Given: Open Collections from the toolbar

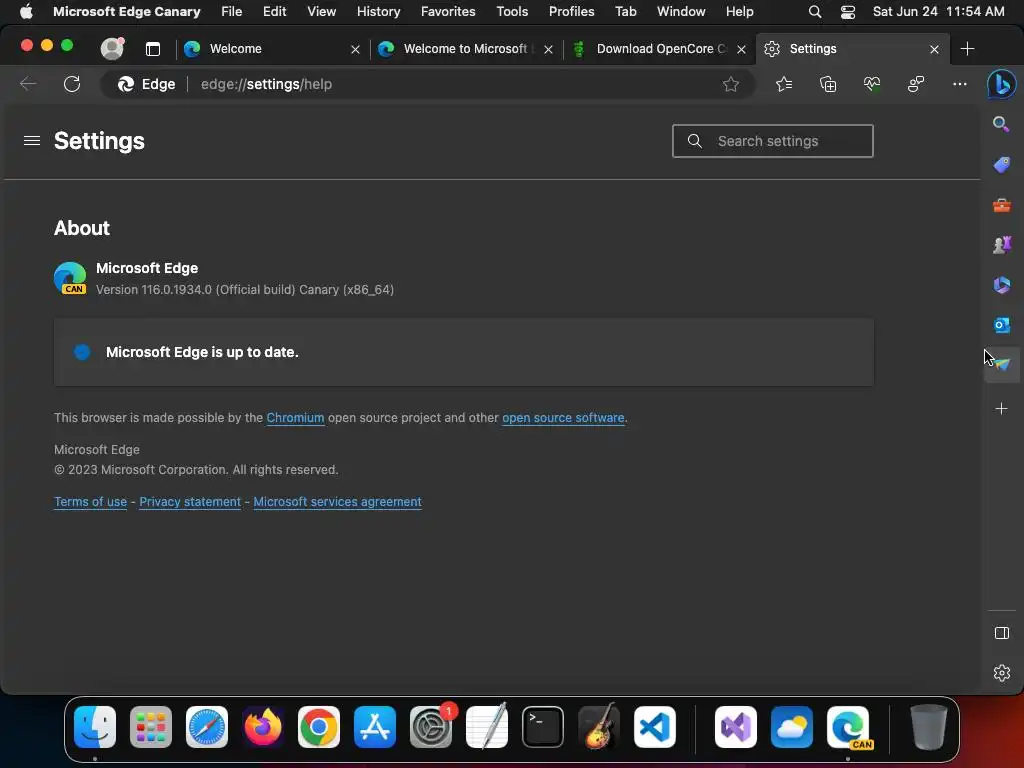Looking at the screenshot, I should [x=827, y=84].
